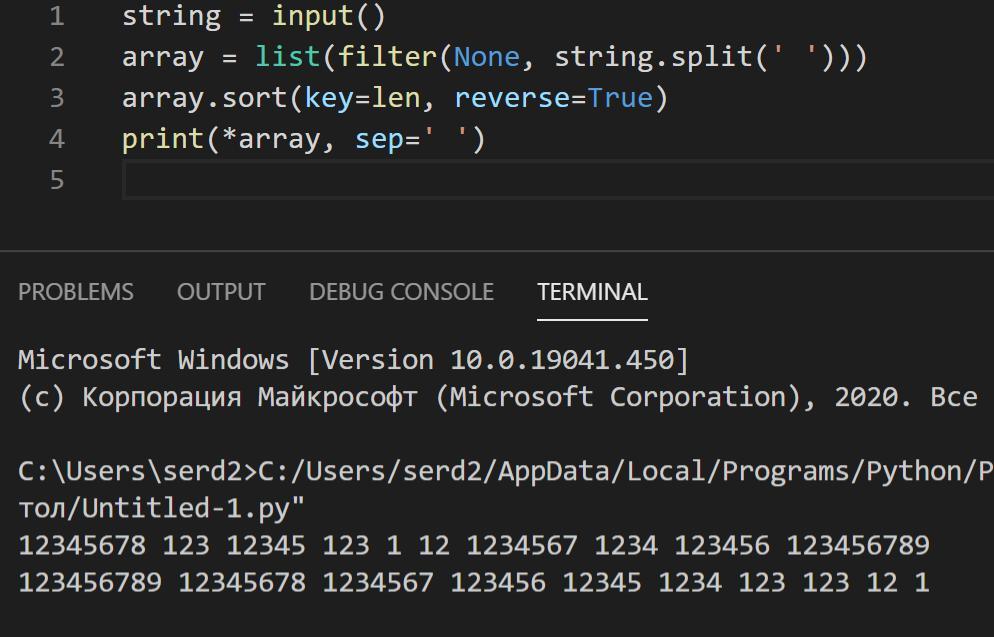Click the input() call on line 1

tap(328, 16)
